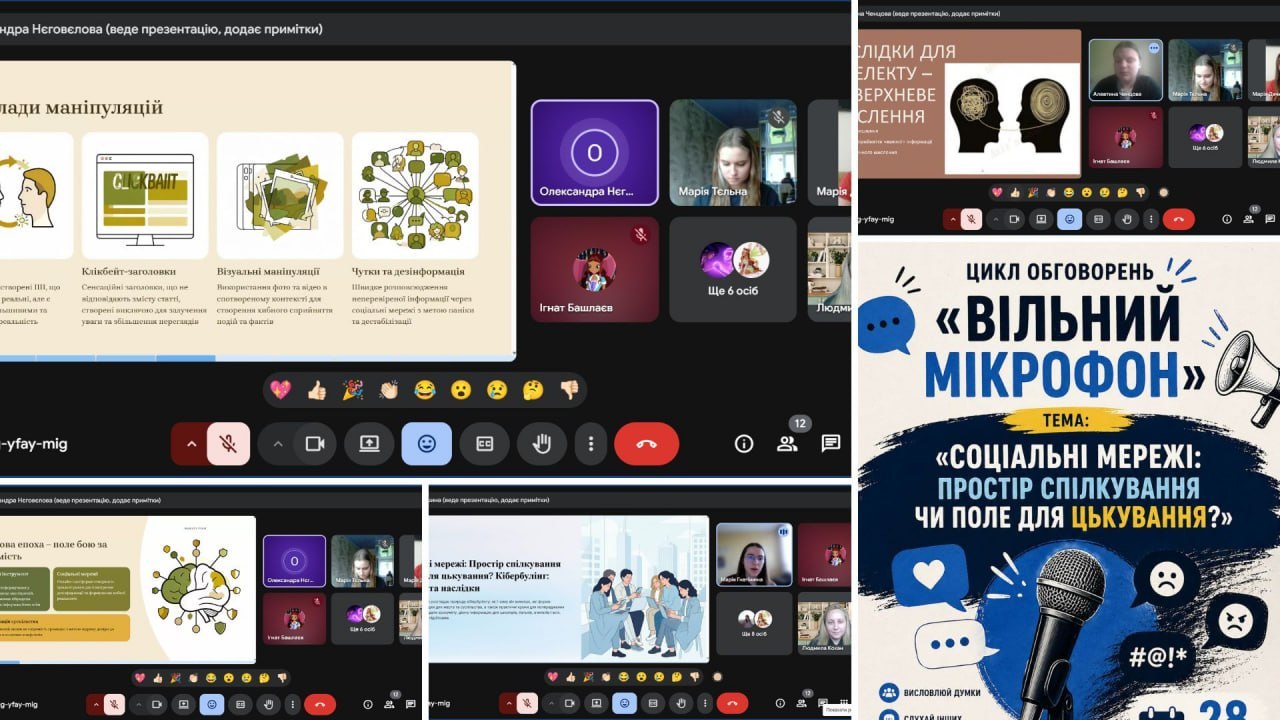Screen dimensions: 1280x720
Task: Send clapping hands reaction in the largest call
Action: [x=389, y=390]
